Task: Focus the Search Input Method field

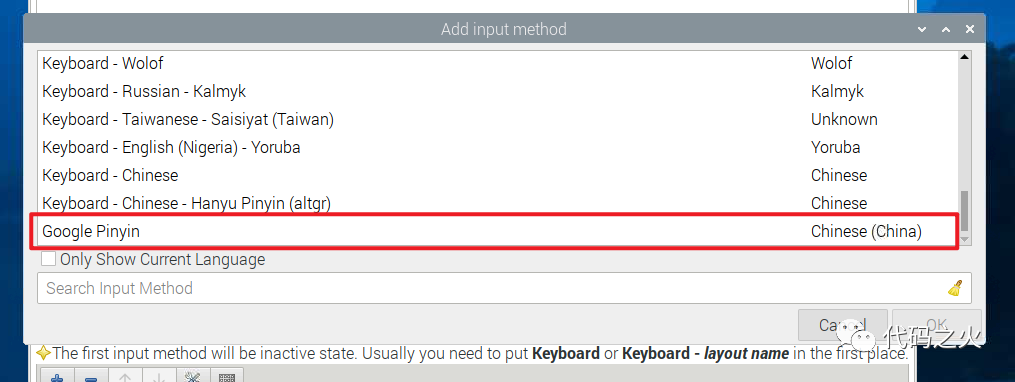Action: click(504, 288)
